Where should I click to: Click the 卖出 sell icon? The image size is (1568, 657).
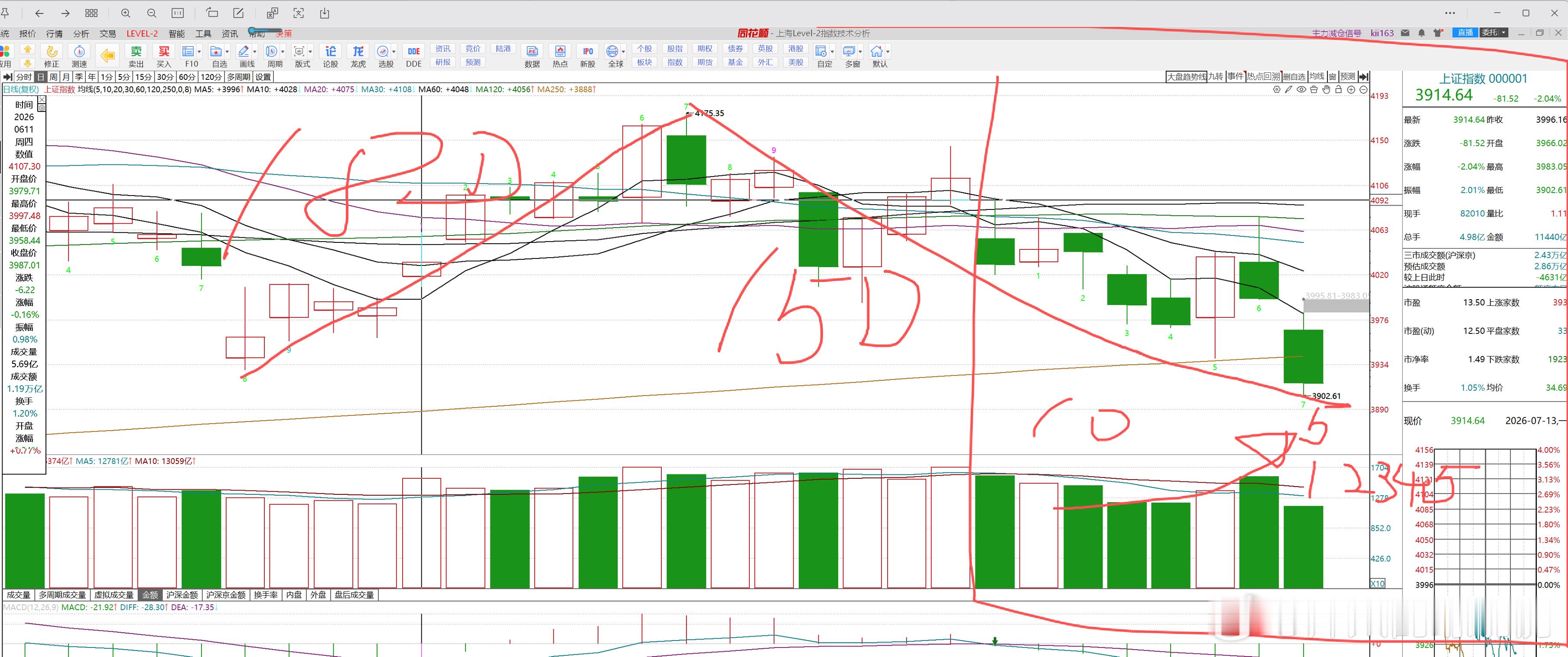click(136, 56)
